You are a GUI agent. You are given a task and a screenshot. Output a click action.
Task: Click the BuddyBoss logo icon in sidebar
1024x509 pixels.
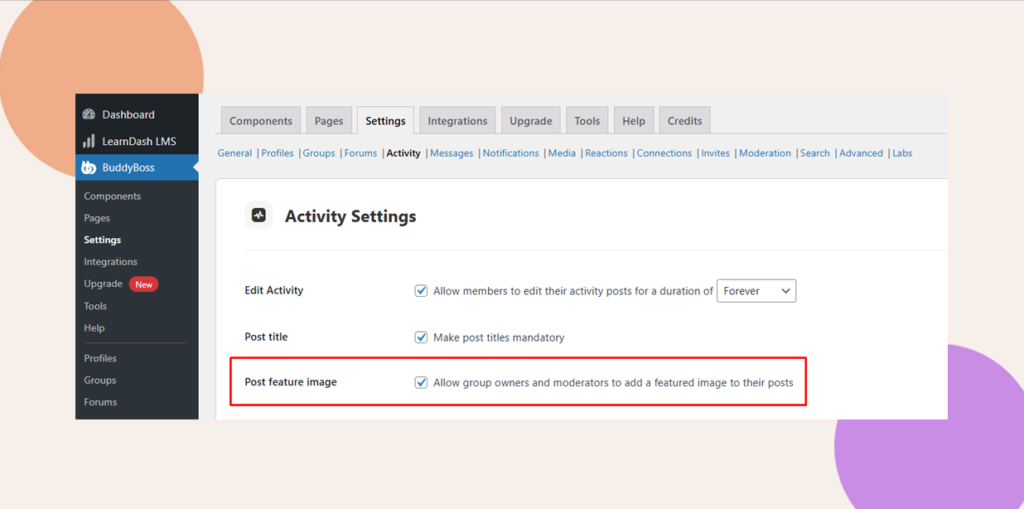89,167
